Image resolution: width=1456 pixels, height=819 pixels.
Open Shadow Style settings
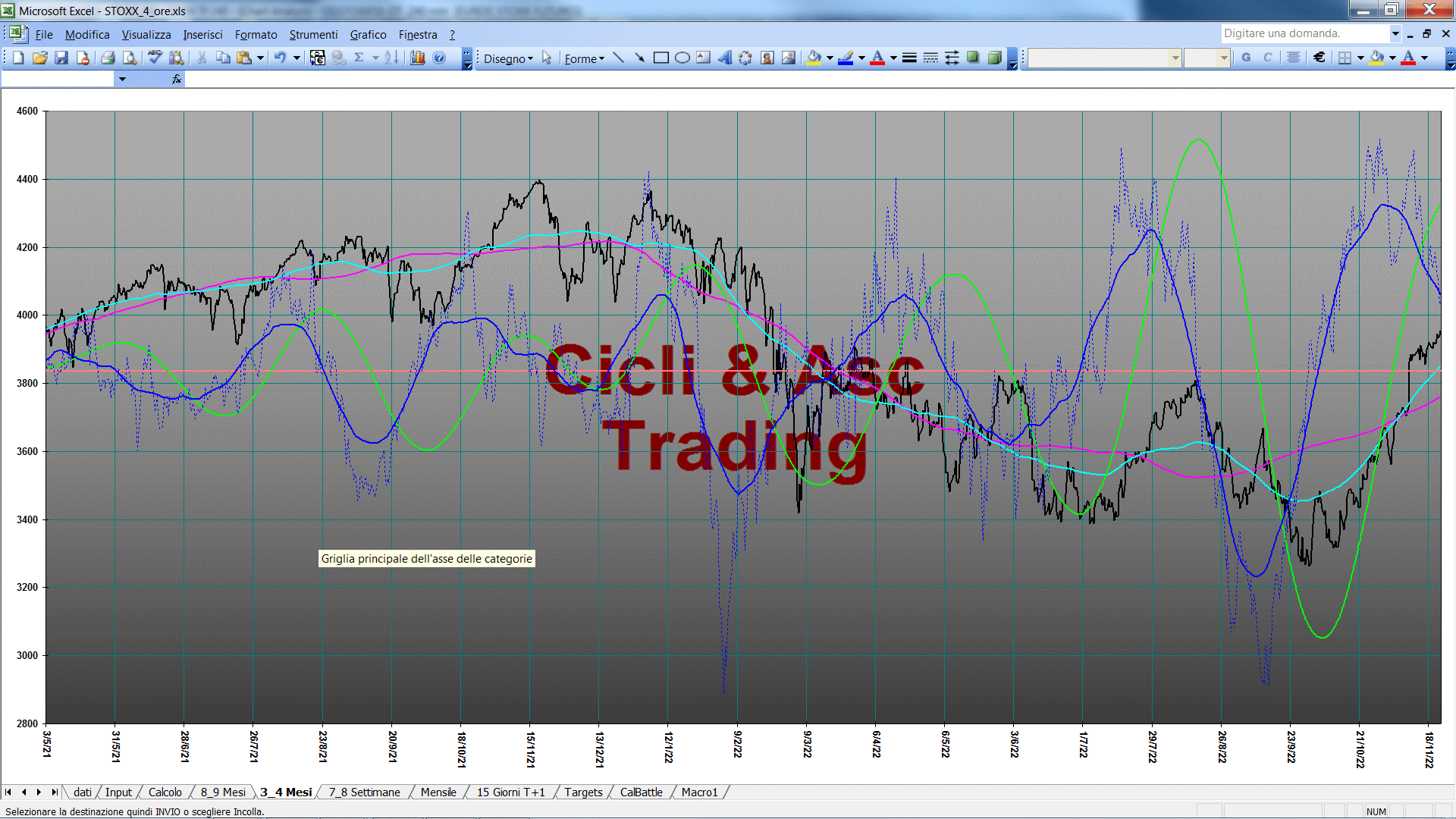click(x=973, y=58)
